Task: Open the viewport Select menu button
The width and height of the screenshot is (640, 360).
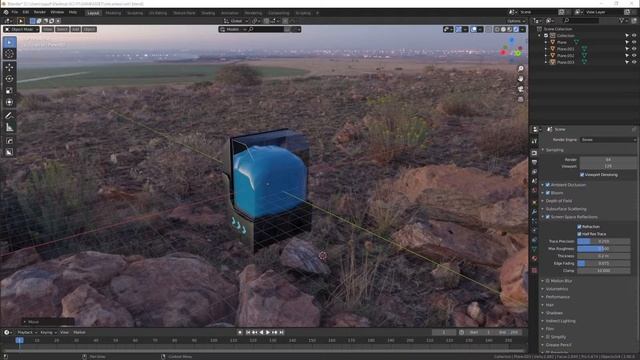Action: coord(62,29)
